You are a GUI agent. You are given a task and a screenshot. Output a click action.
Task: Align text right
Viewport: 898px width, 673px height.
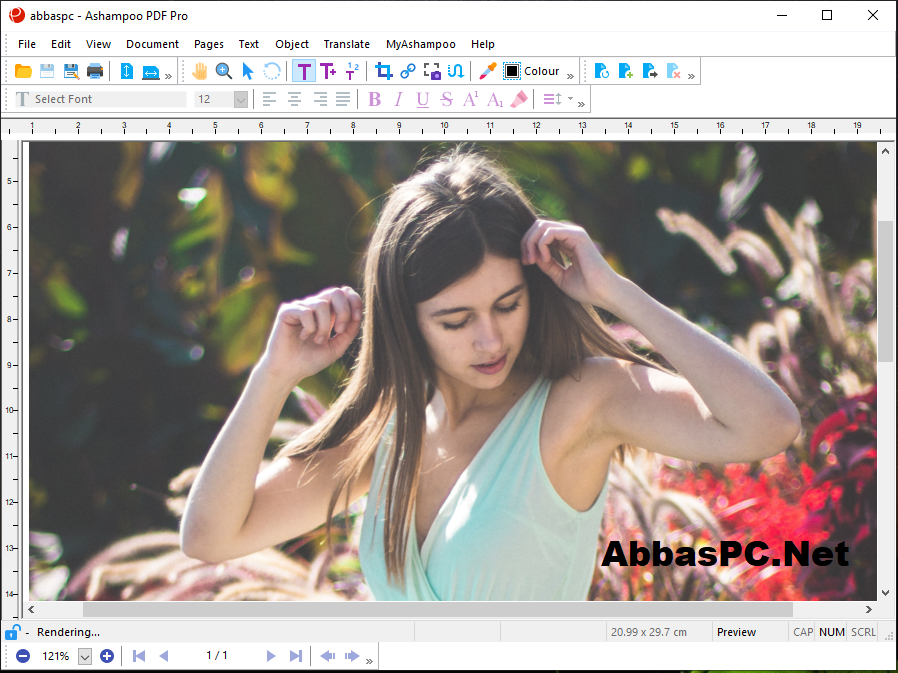[x=320, y=99]
